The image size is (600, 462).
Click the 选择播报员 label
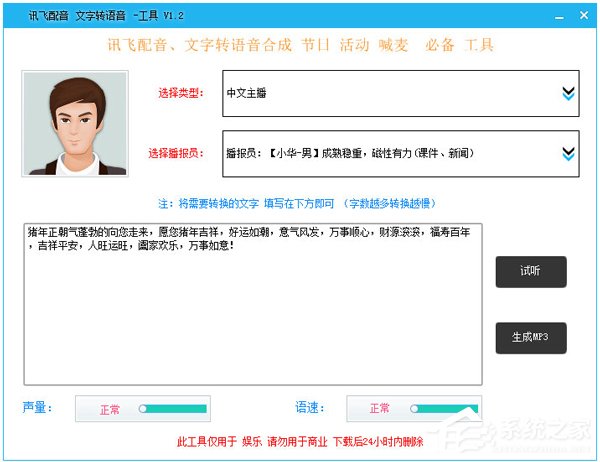coord(176,153)
